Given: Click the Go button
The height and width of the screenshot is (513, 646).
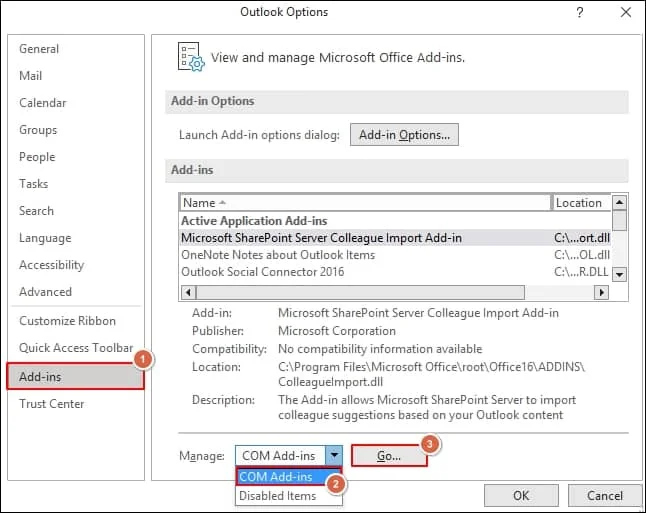Looking at the screenshot, I should pyautogui.click(x=389, y=456).
